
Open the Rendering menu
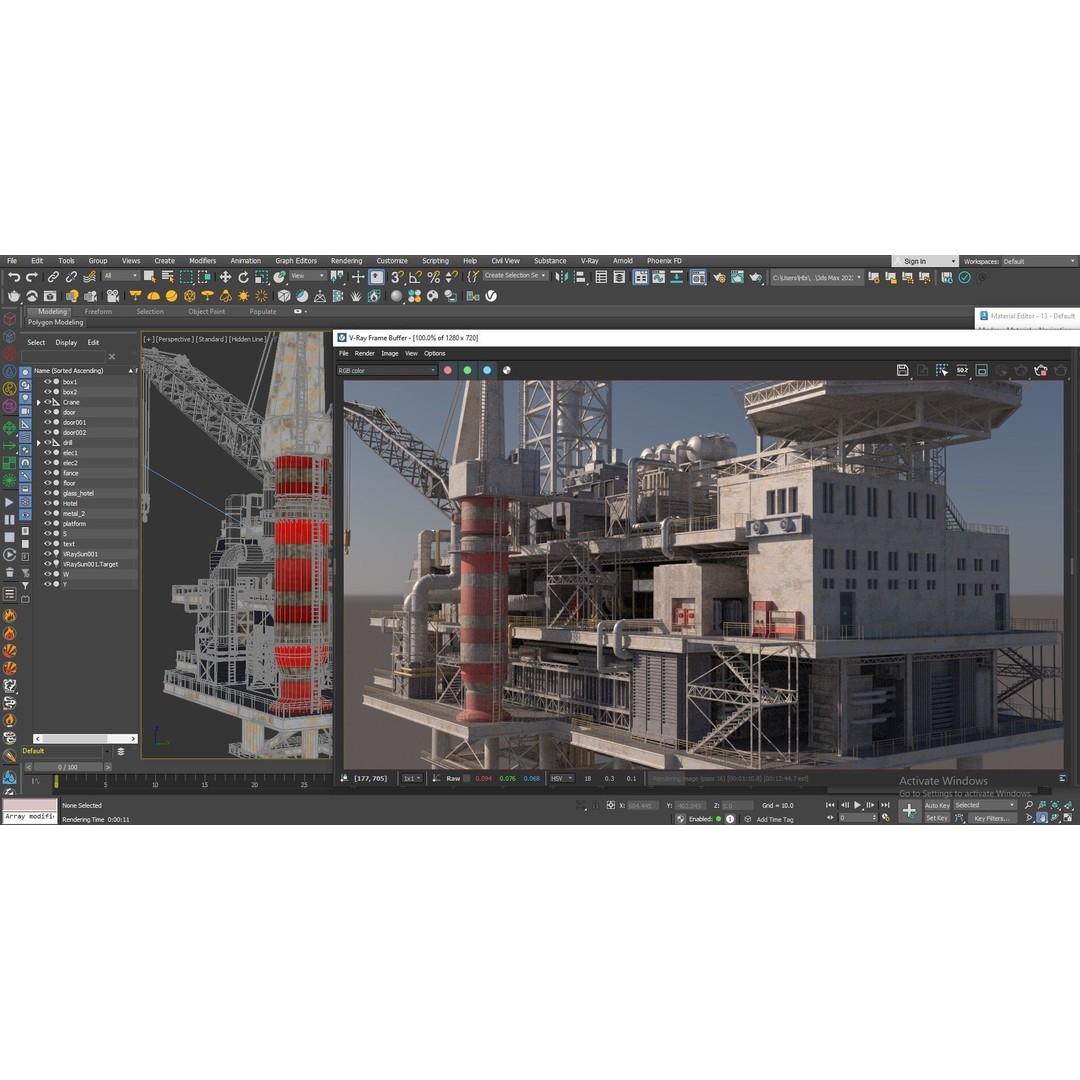click(346, 261)
